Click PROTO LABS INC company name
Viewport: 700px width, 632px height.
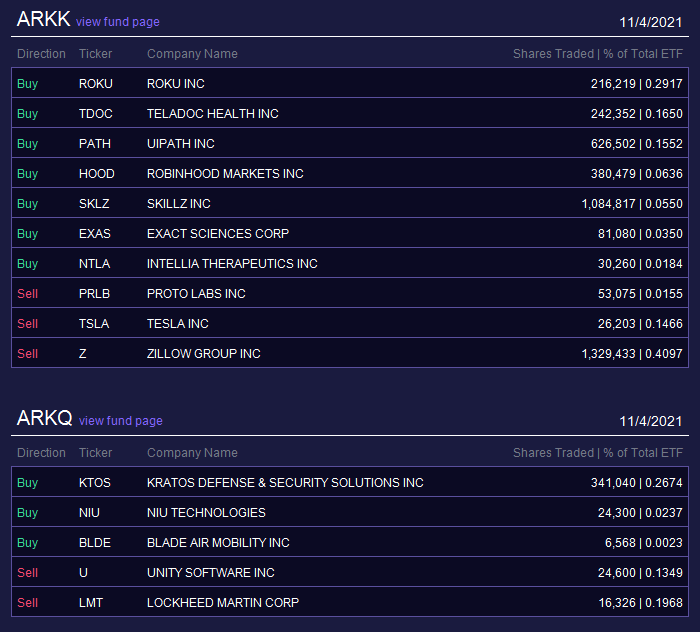[x=196, y=293]
